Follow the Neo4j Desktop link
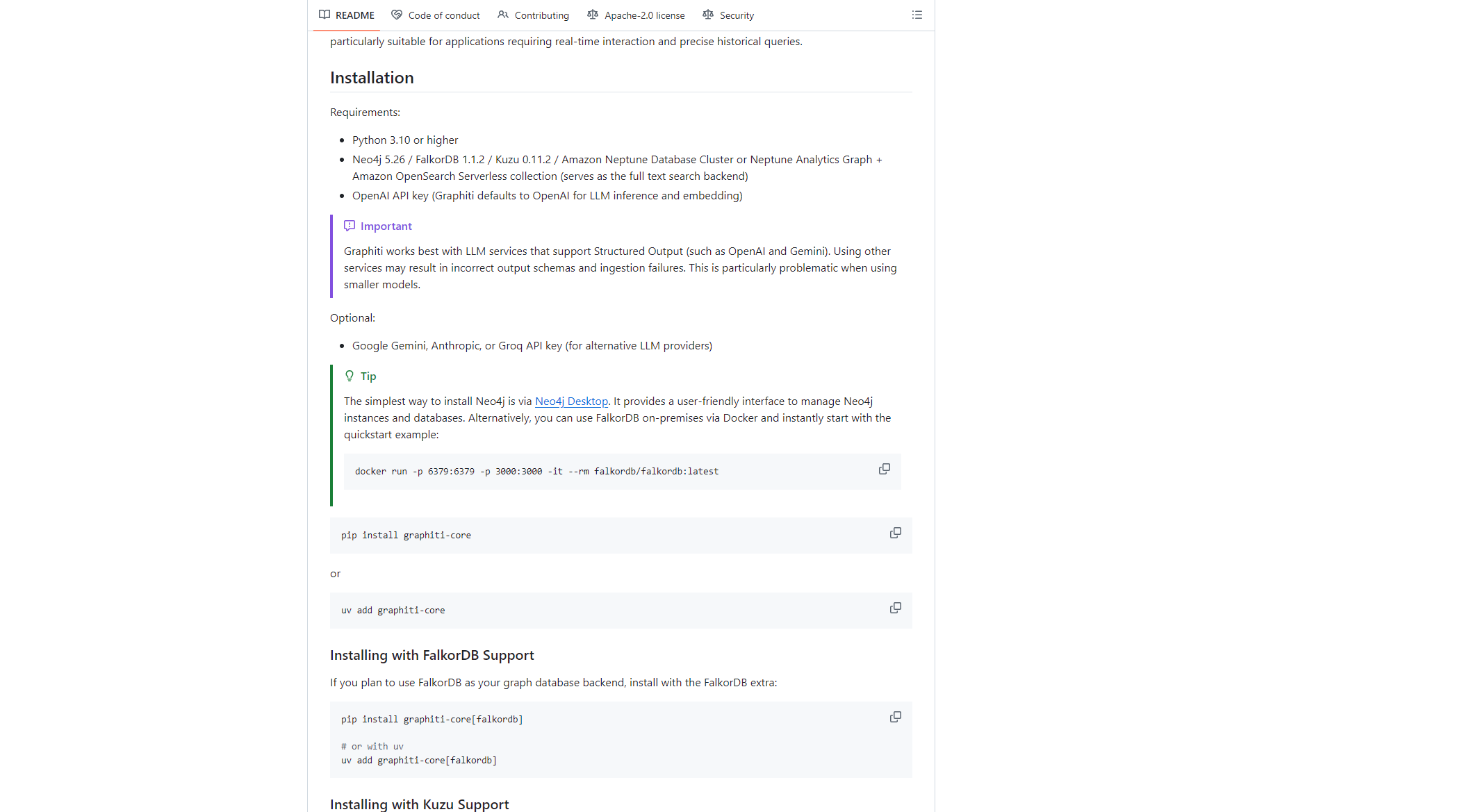Viewport: 1462px width, 812px height. (571, 401)
